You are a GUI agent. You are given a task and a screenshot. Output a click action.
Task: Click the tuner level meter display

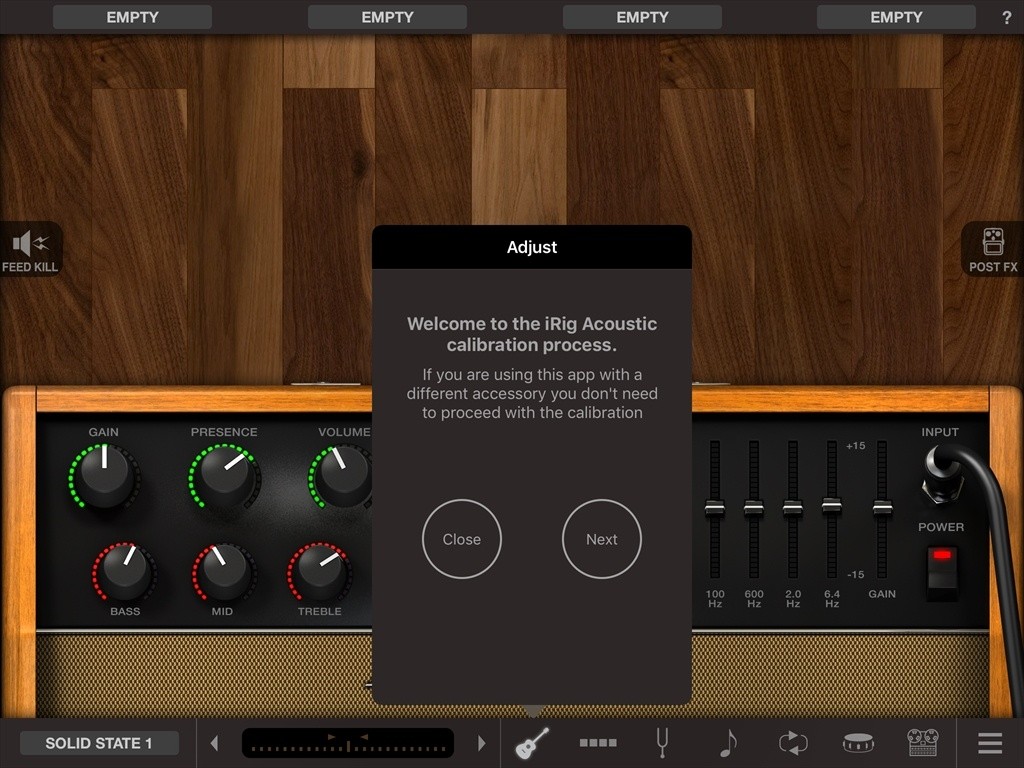[x=347, y=743]
